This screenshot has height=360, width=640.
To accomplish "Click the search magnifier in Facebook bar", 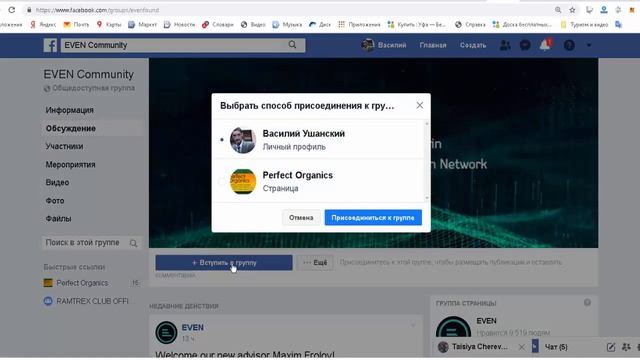I will (292, 44).
